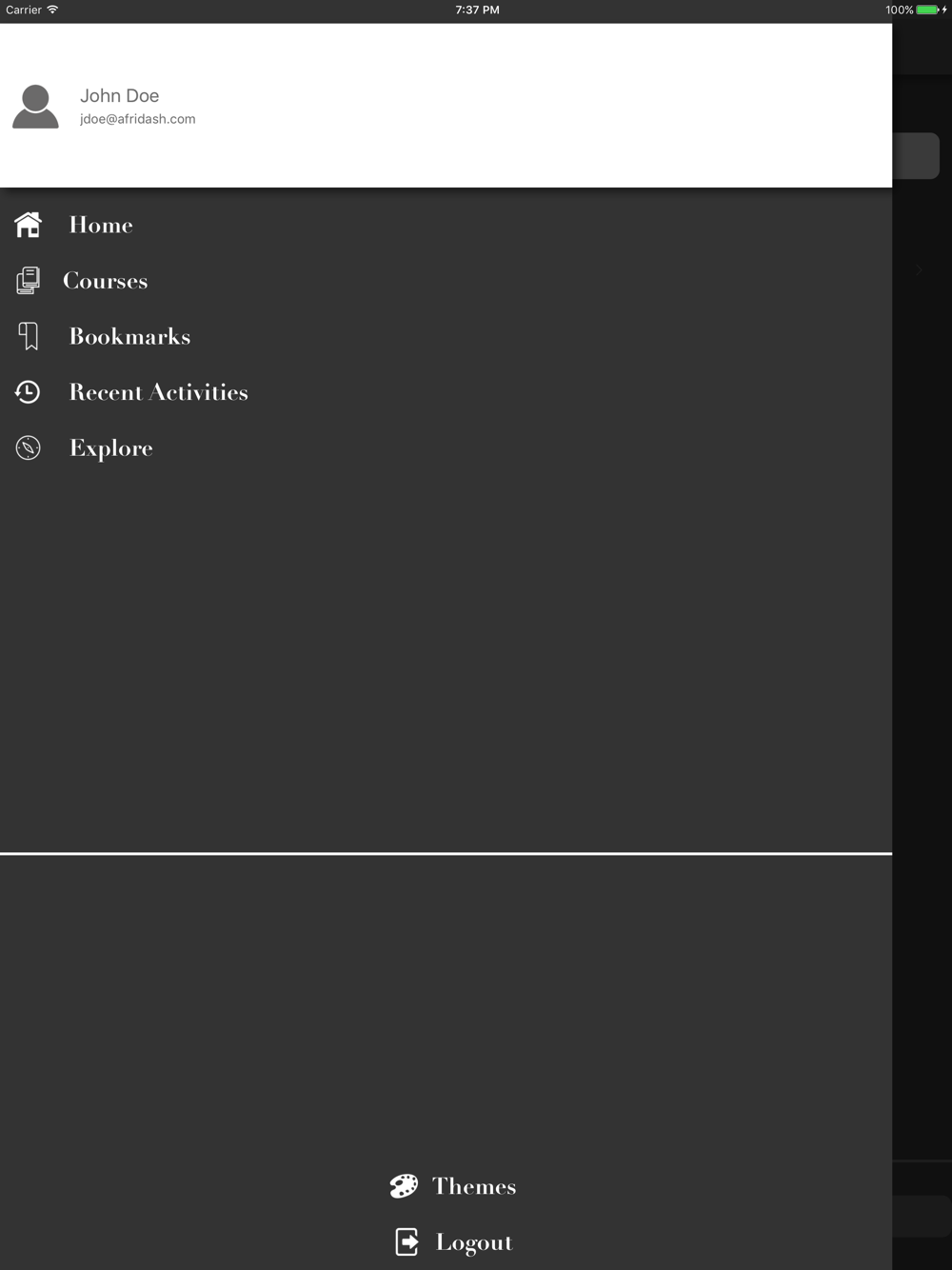Tap the Home house icon
This screenshot has width=952, height=1270.
click(x=28, y=225)
